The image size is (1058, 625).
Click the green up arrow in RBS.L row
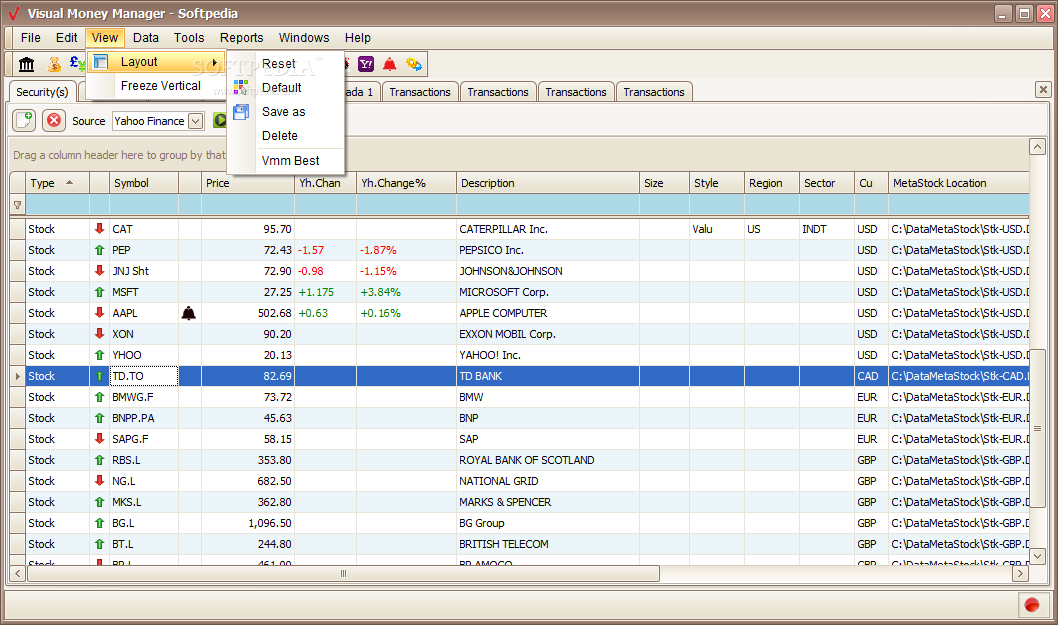(99, 460)
